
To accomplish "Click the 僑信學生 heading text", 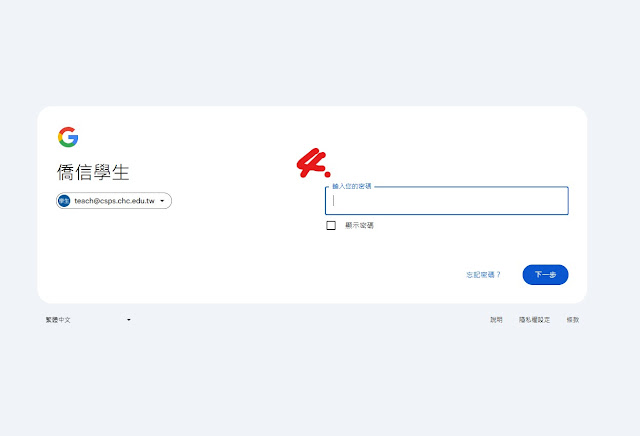I will coord(93,172).
